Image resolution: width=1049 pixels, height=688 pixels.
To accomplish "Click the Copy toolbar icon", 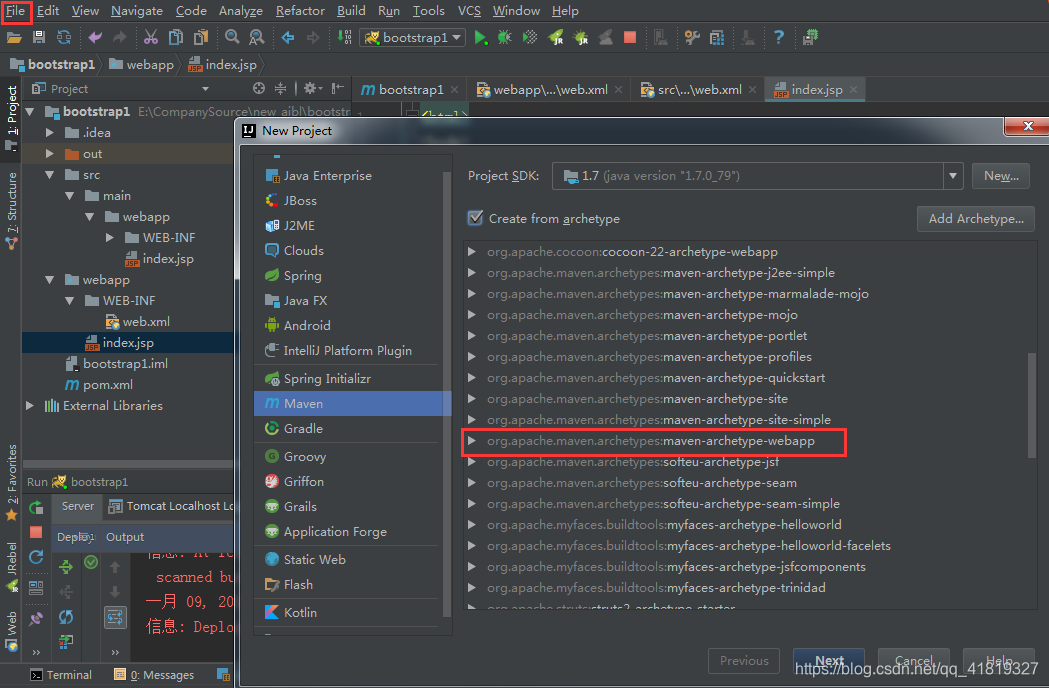I will tap(175, 37).
